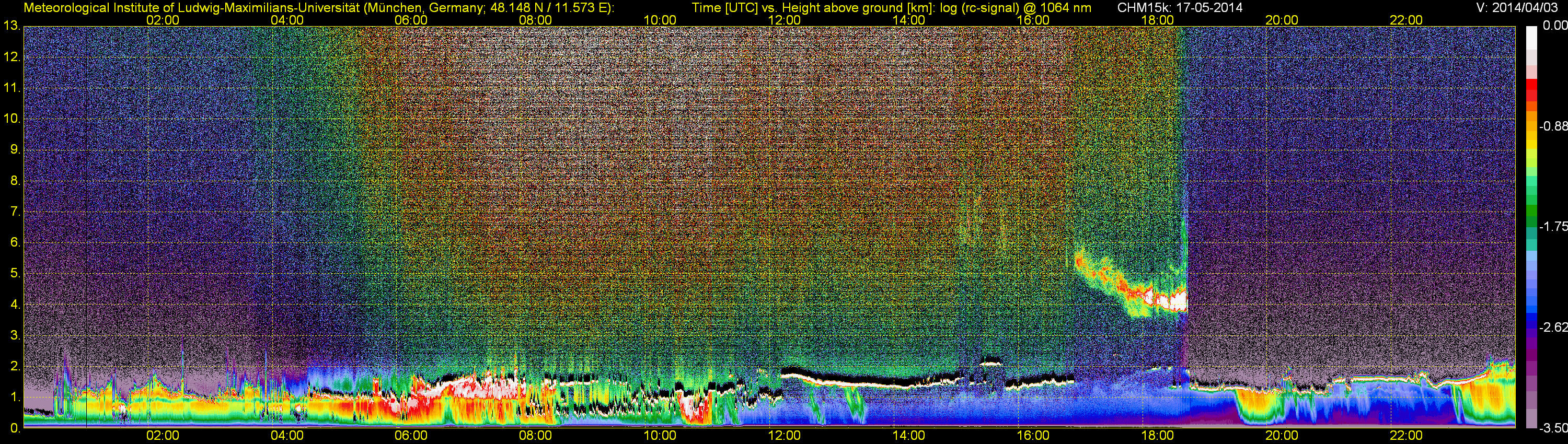Click the 06:00 label on the top time axis
The height and width of the screenshot is (444, 1568).
point(411,19)
